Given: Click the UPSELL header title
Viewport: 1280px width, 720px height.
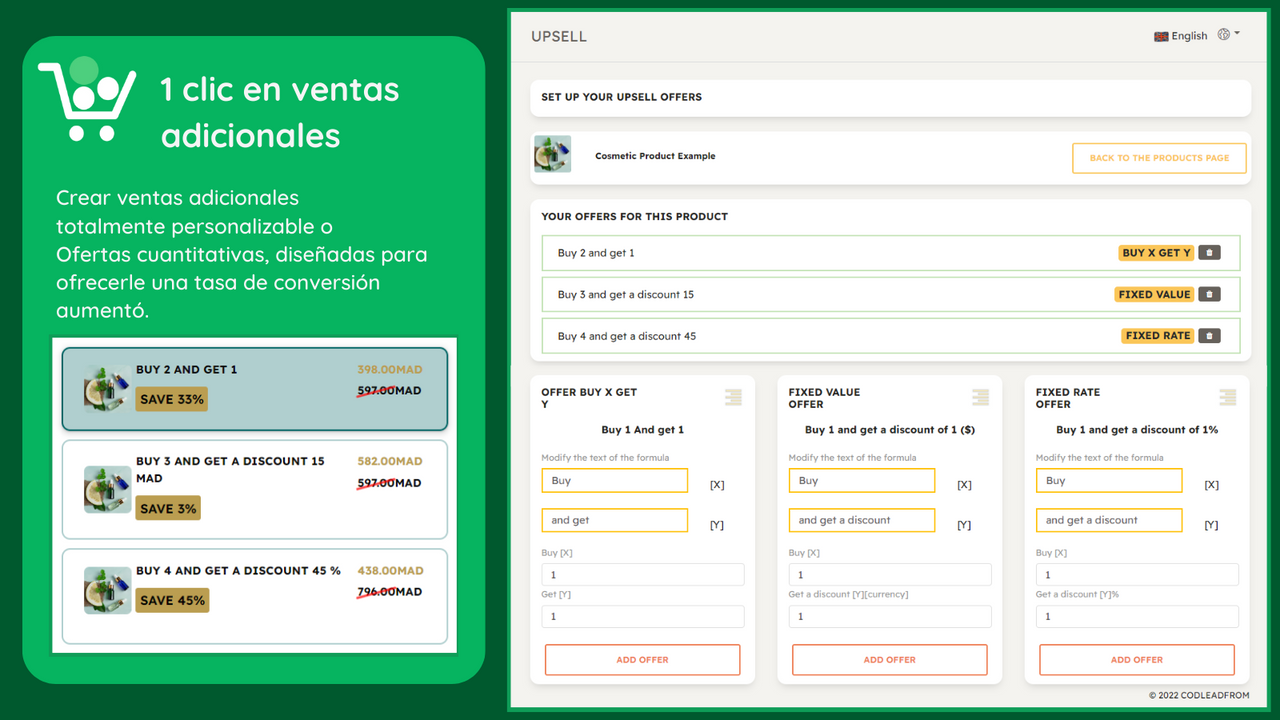Looking at the screenshot, I should 559,36.
